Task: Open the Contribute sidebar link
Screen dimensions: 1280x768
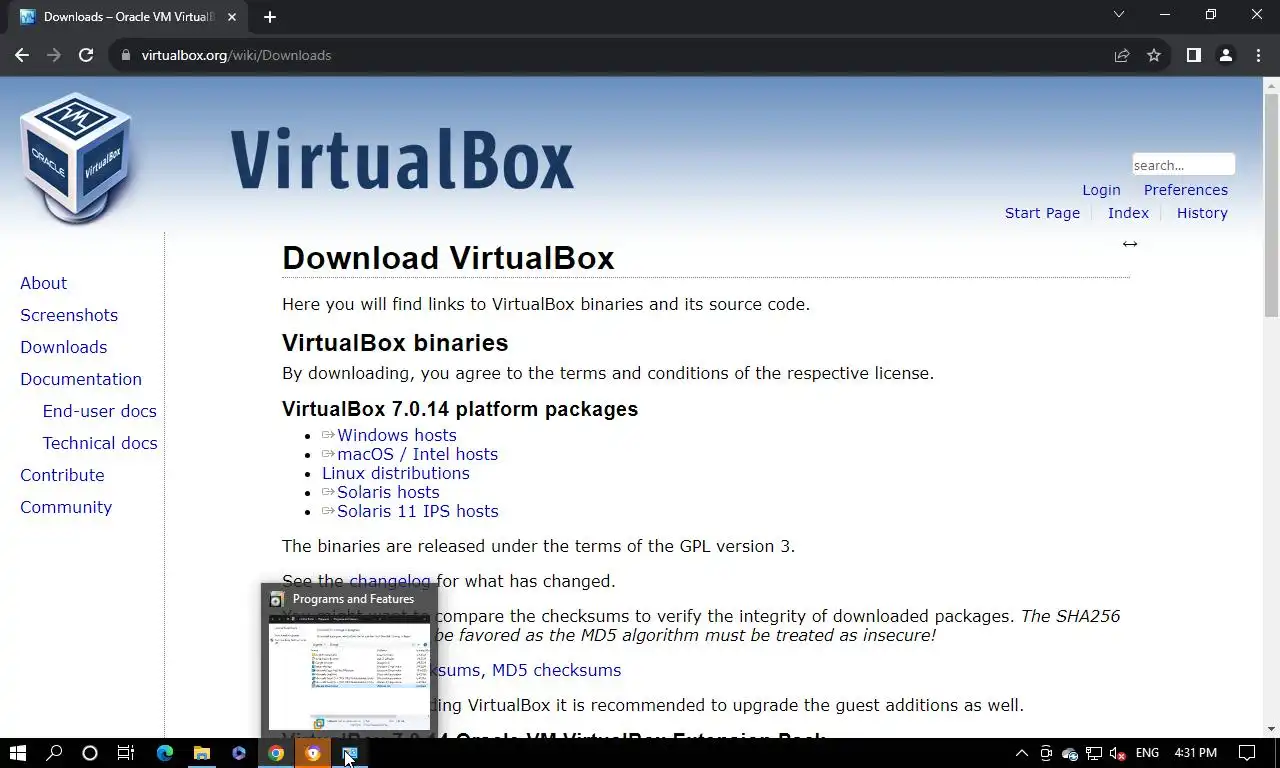Action: coord(62,475)
